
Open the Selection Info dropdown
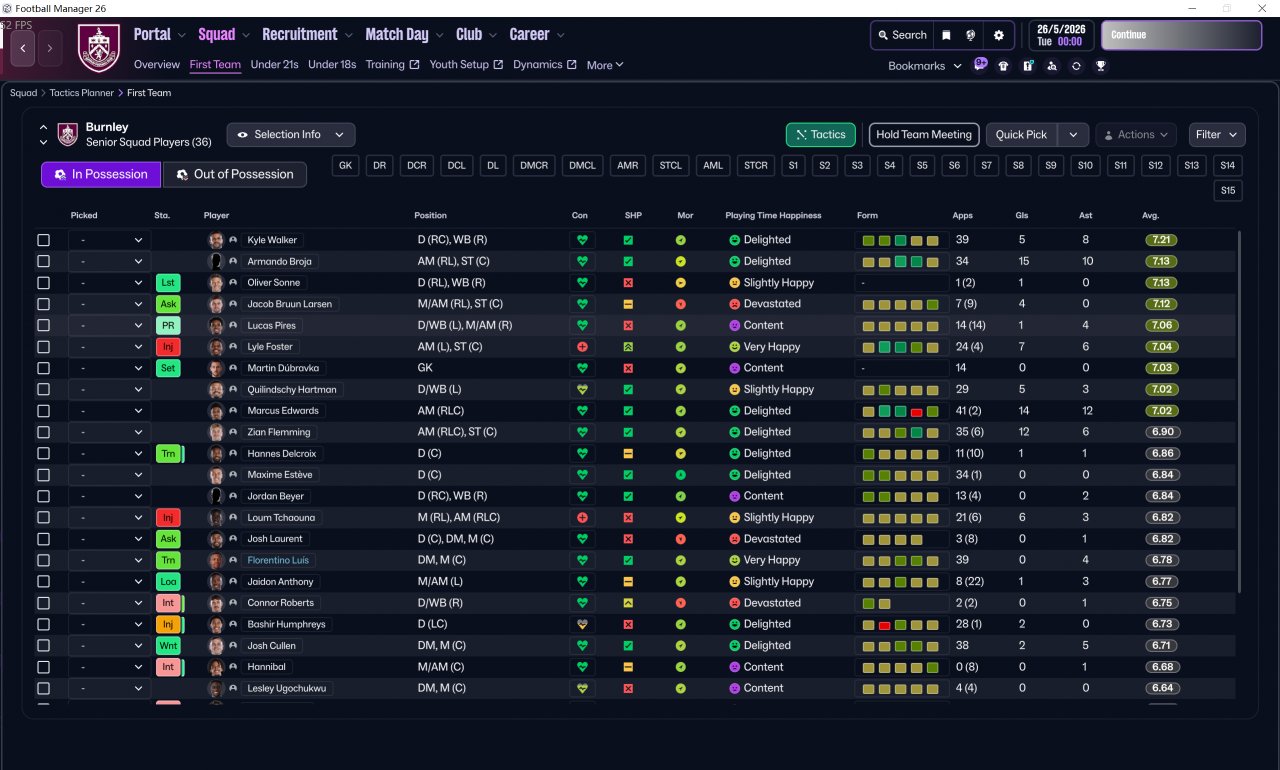pyautogui.click(x=291, y=135)
